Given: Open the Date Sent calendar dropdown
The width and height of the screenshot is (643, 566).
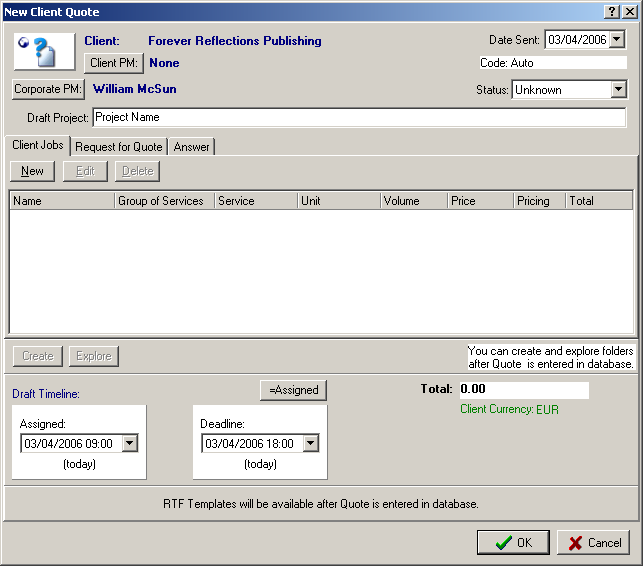Looking at the screenshot, I should point(616,40).
